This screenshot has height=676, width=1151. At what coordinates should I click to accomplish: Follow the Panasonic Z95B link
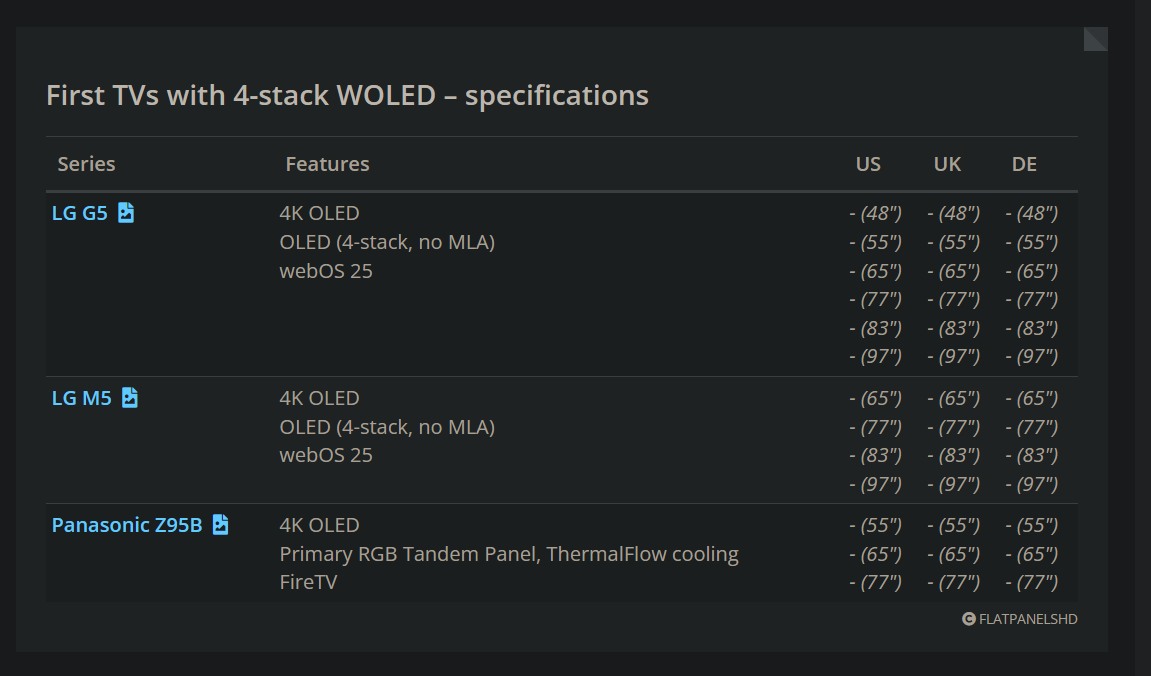pos(127,525)
